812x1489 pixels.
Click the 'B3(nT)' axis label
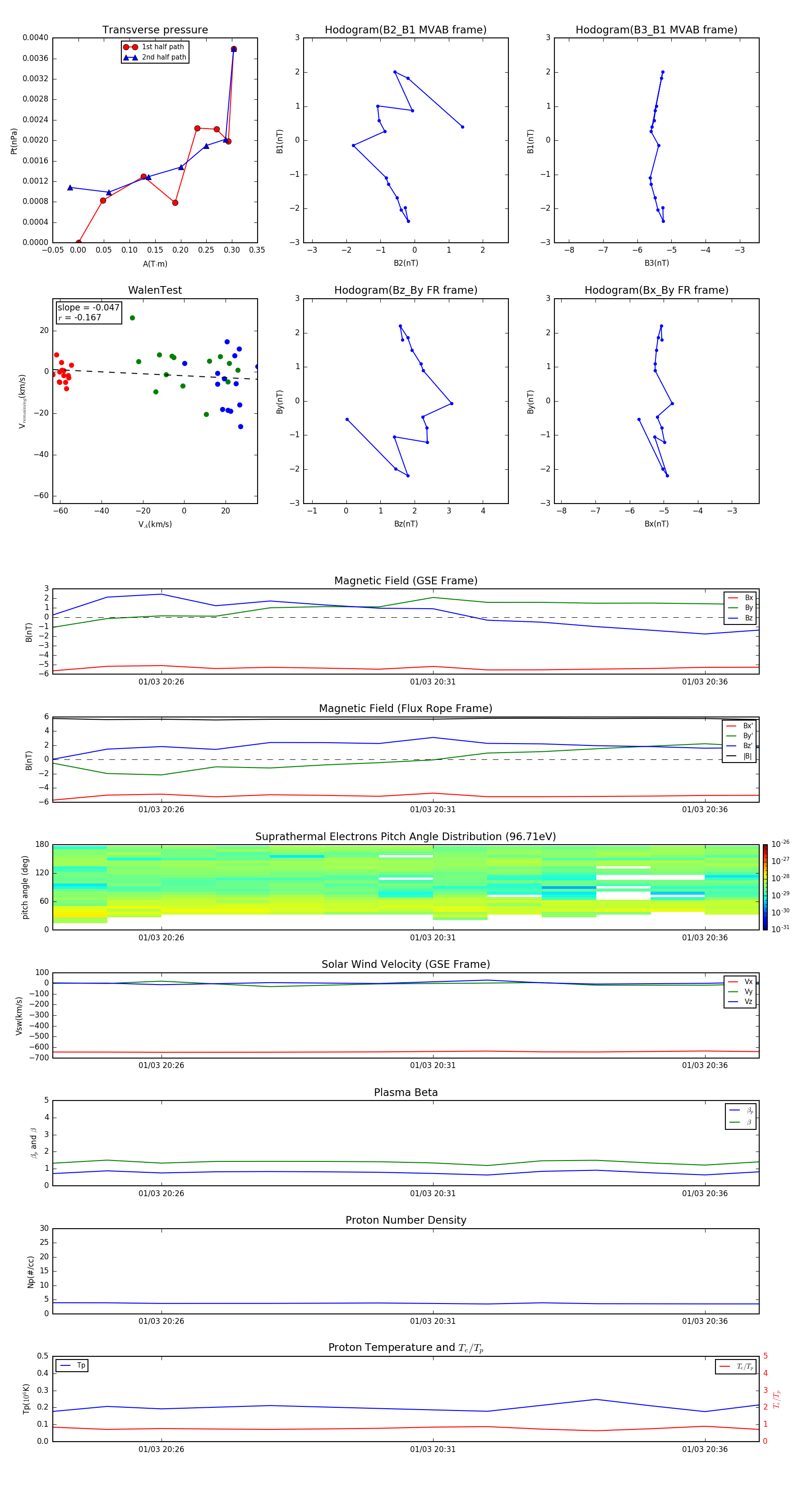coord(656,263)
